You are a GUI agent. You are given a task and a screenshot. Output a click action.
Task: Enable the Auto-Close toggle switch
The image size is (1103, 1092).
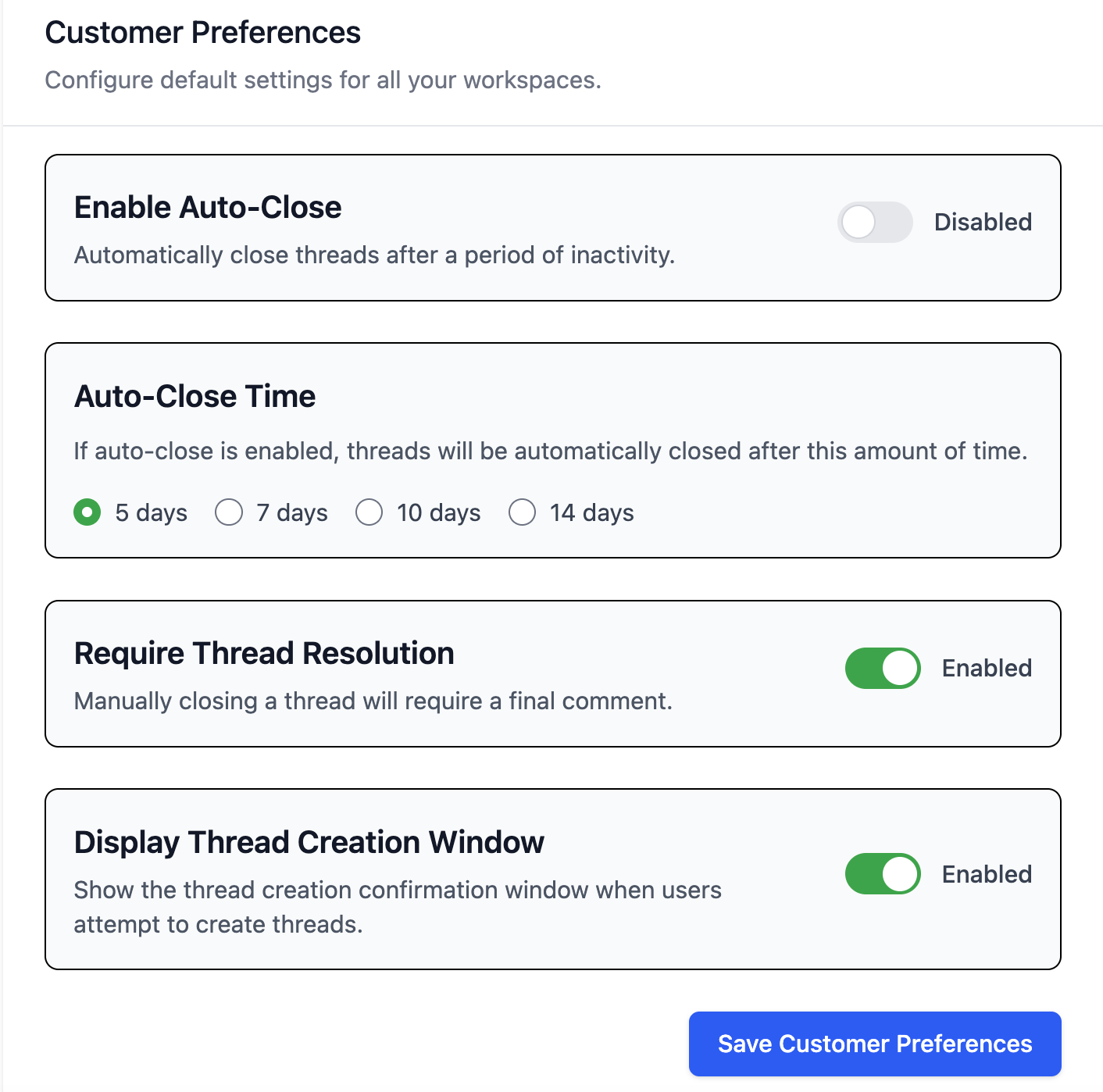[876, 222]
